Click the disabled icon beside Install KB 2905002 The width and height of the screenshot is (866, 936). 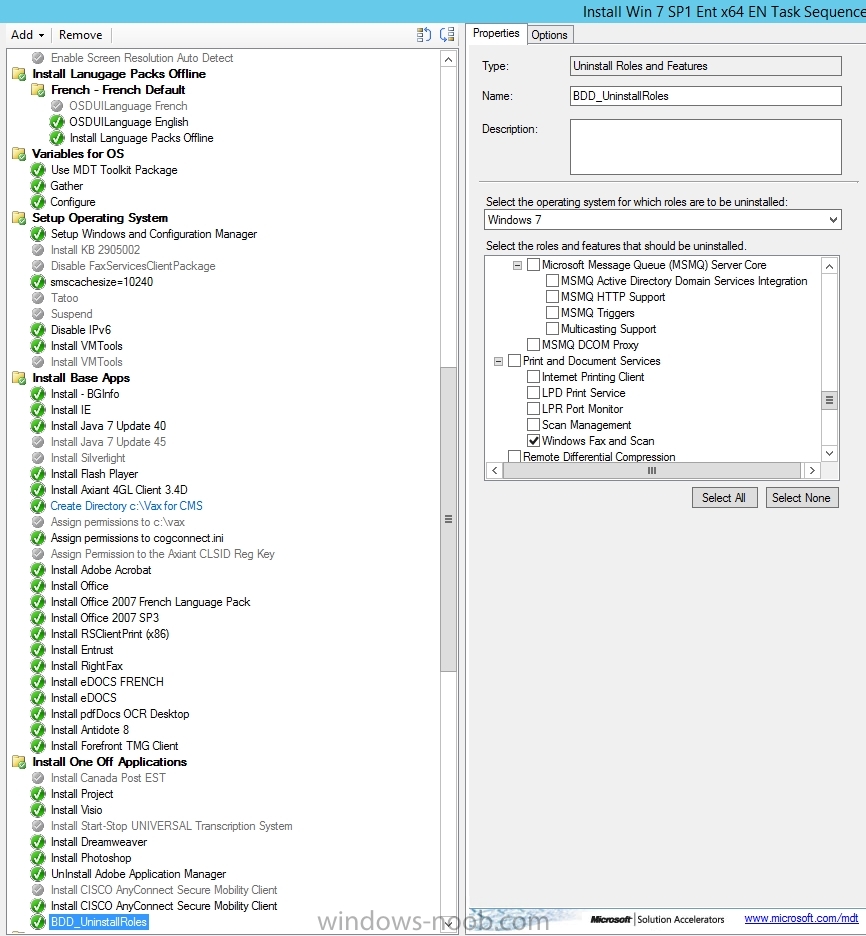click(x=38, y=250)
